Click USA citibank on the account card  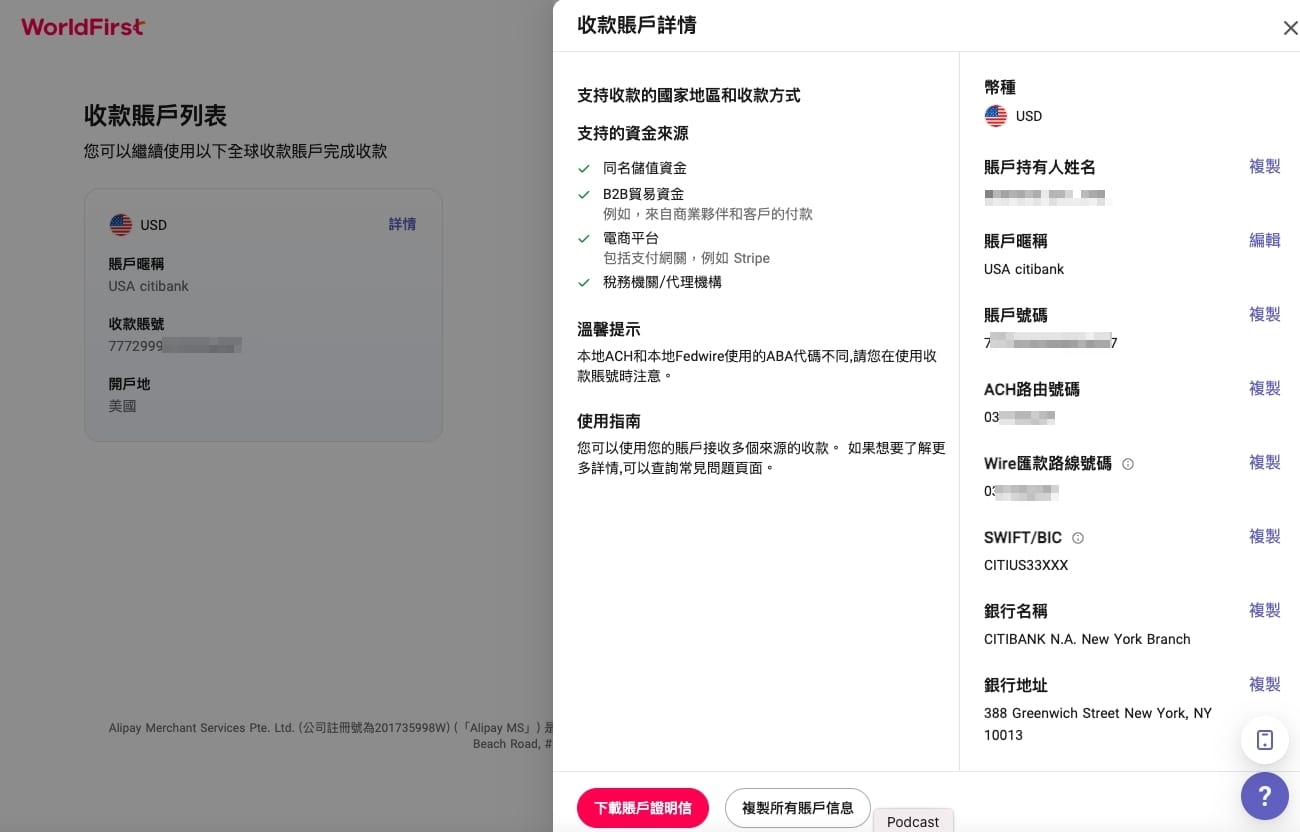pyautogui.click(x=149, y=286)
